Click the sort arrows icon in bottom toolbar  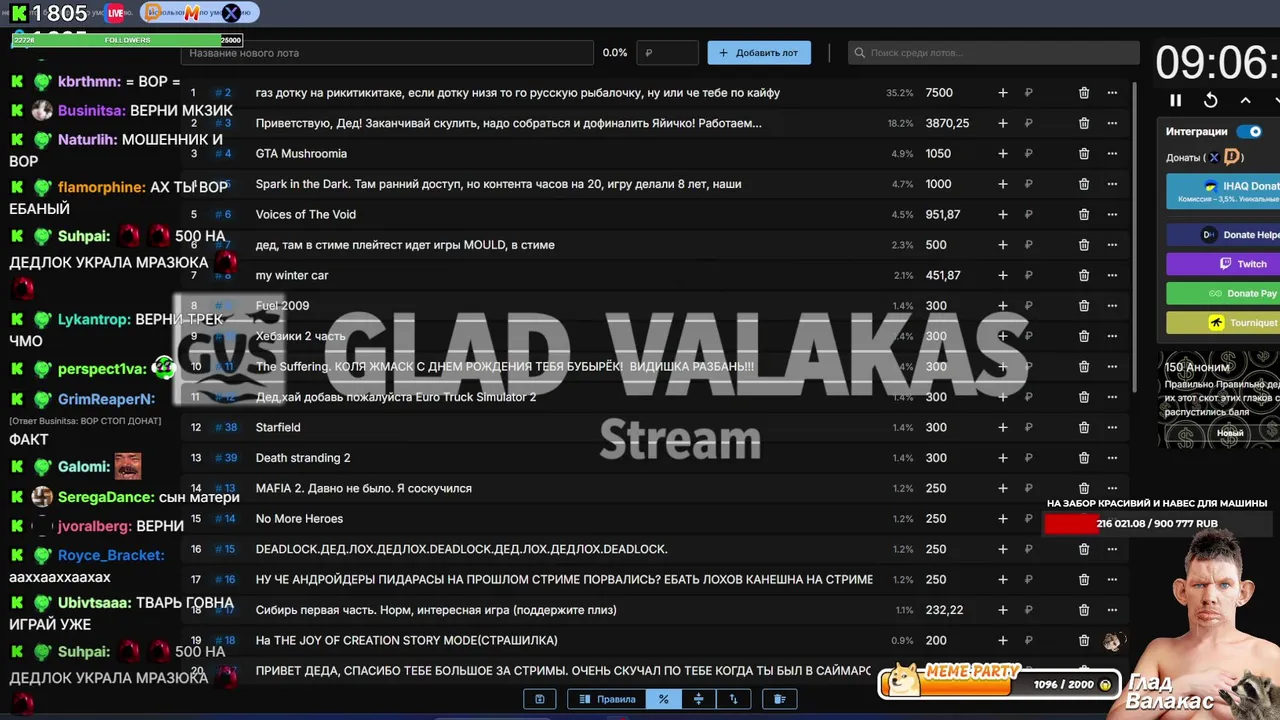733,699
